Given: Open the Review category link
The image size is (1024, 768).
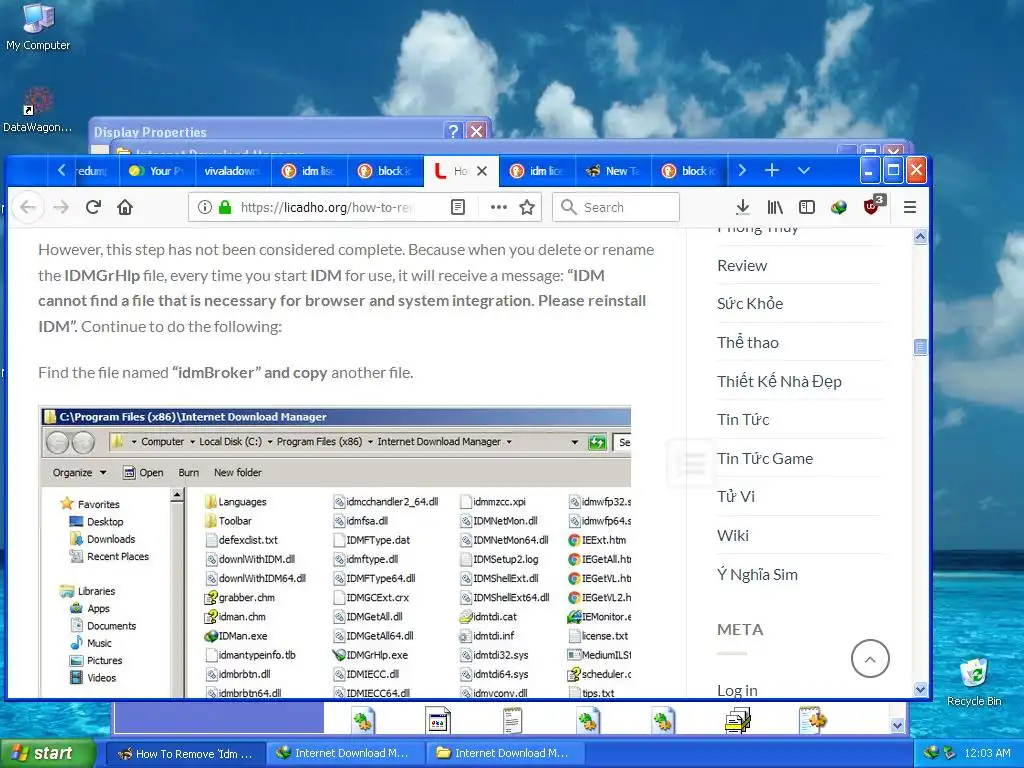Looking at the screenshot, I should click(742, 266).
